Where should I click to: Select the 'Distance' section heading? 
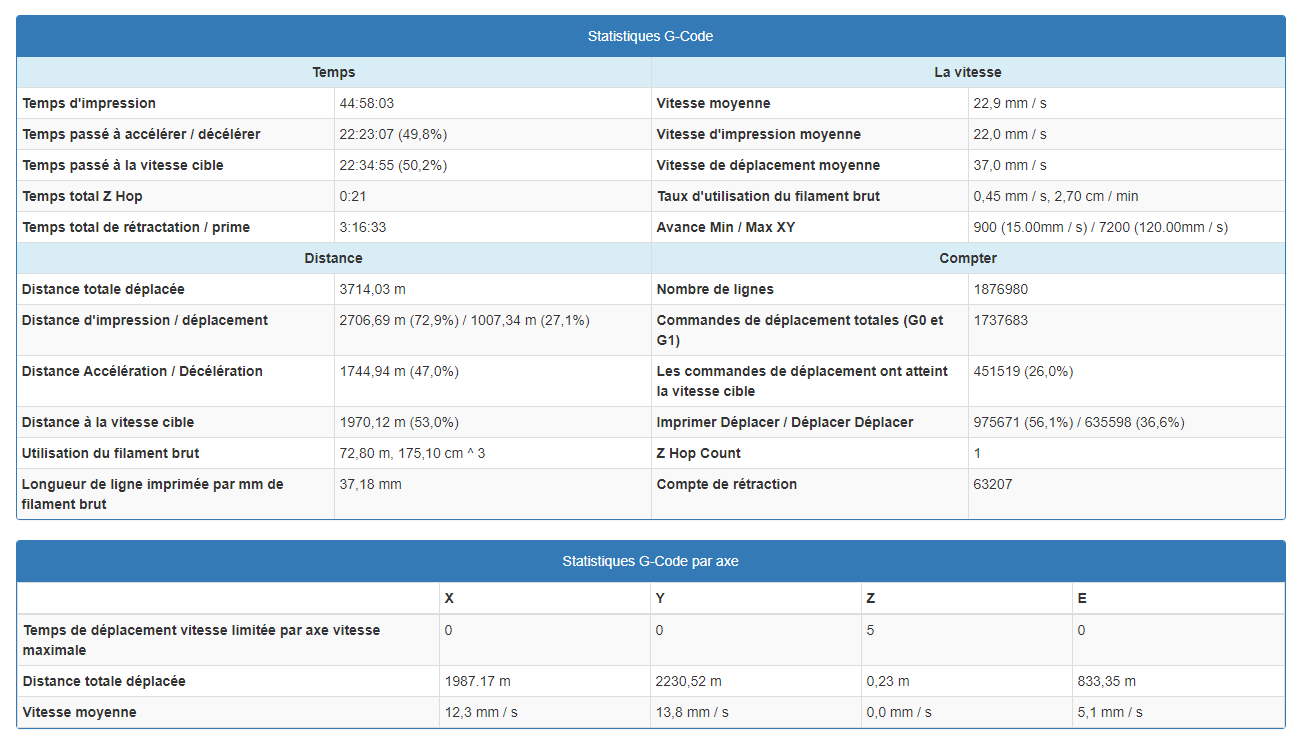333,258
